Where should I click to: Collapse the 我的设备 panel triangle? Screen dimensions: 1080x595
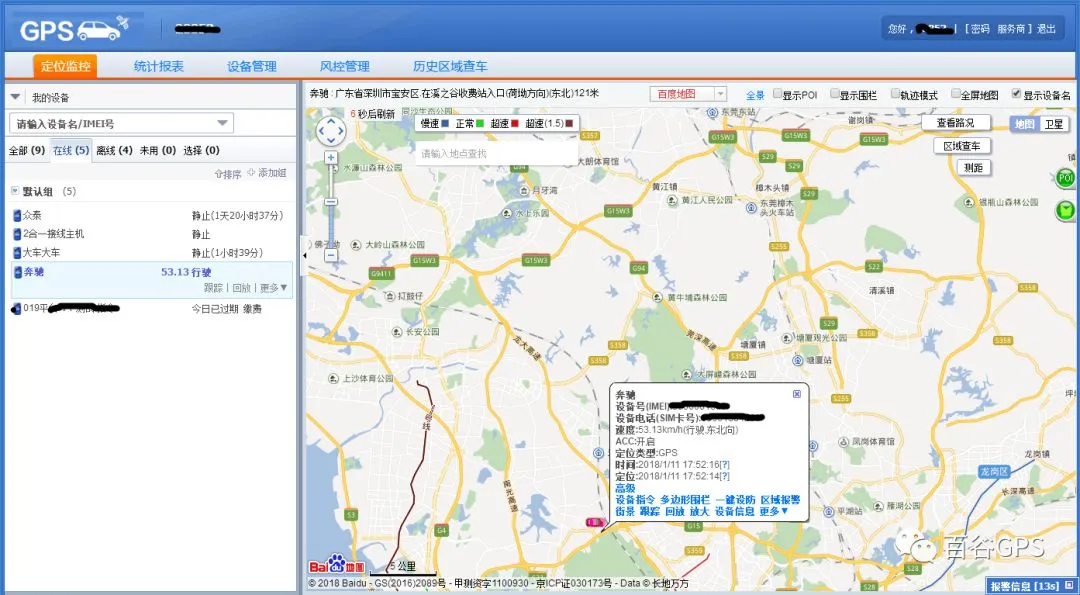[x=15, y=97]
